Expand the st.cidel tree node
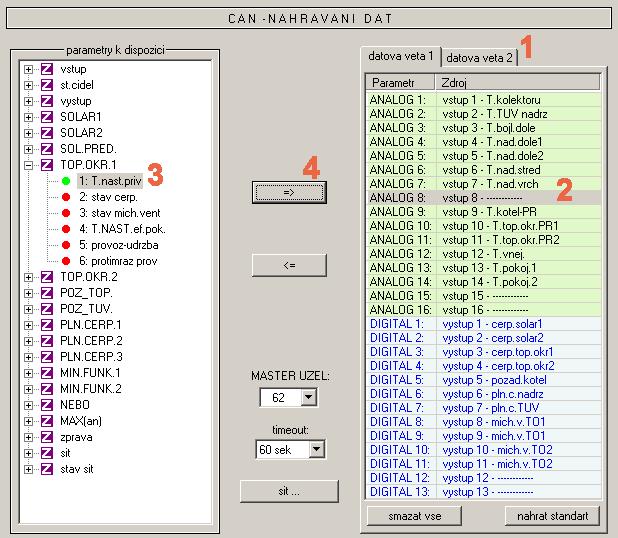Image resolution: width=618 pixels, height=538 pixels. (28, 85)
